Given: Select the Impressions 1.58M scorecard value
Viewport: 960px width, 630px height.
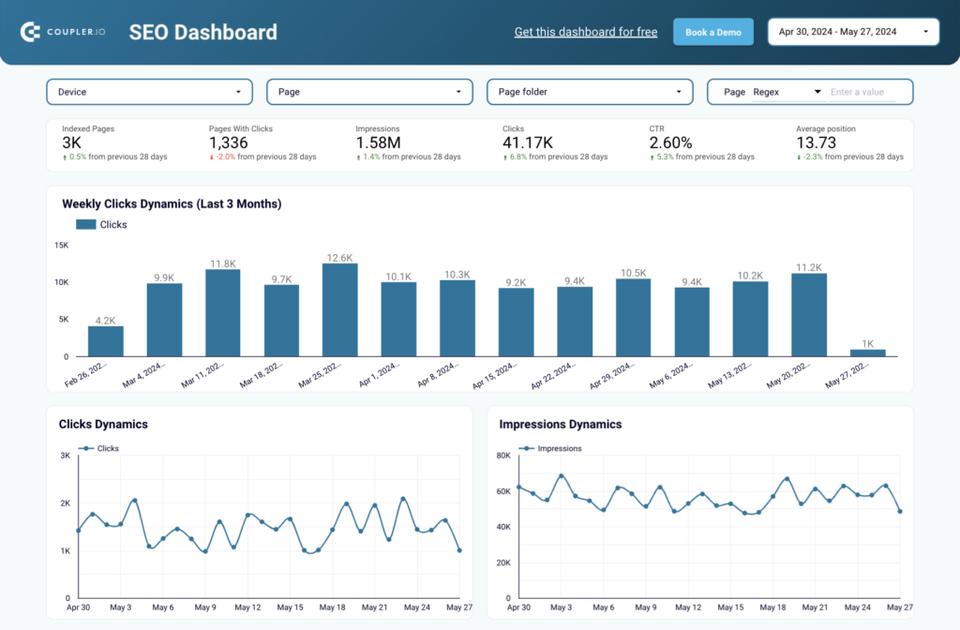Looking at the screenshot, I should (x=378, y=143).
